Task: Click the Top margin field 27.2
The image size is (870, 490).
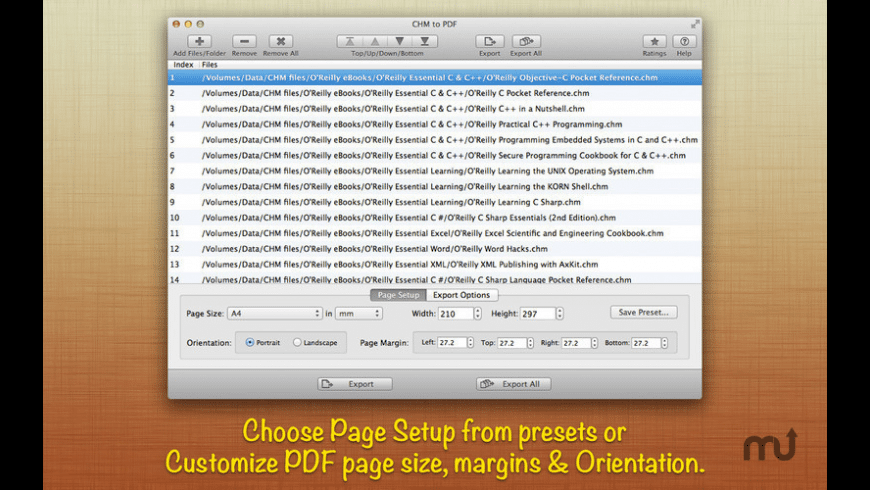Action: pyautogui.click(x=512, y=343)
